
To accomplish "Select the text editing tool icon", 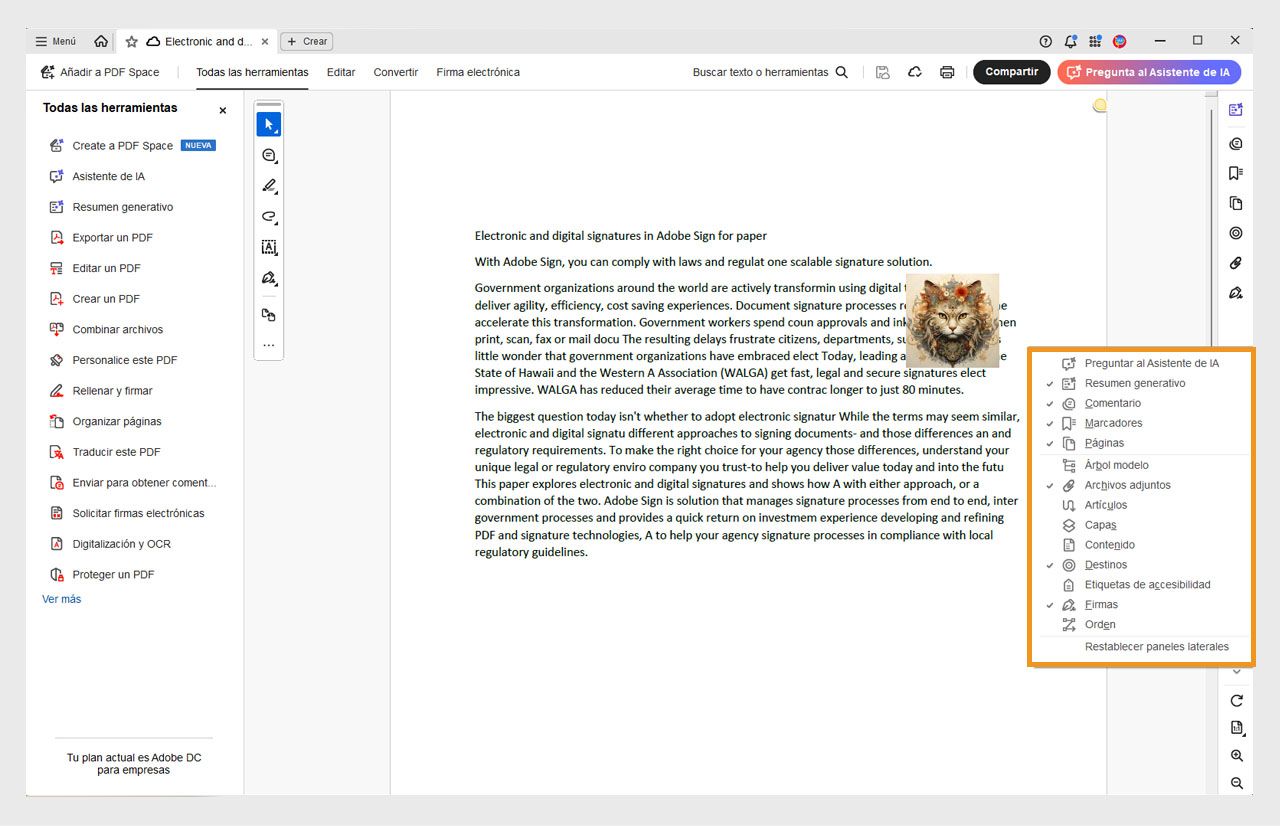I will pyautogui.click(x=268, y=247).
